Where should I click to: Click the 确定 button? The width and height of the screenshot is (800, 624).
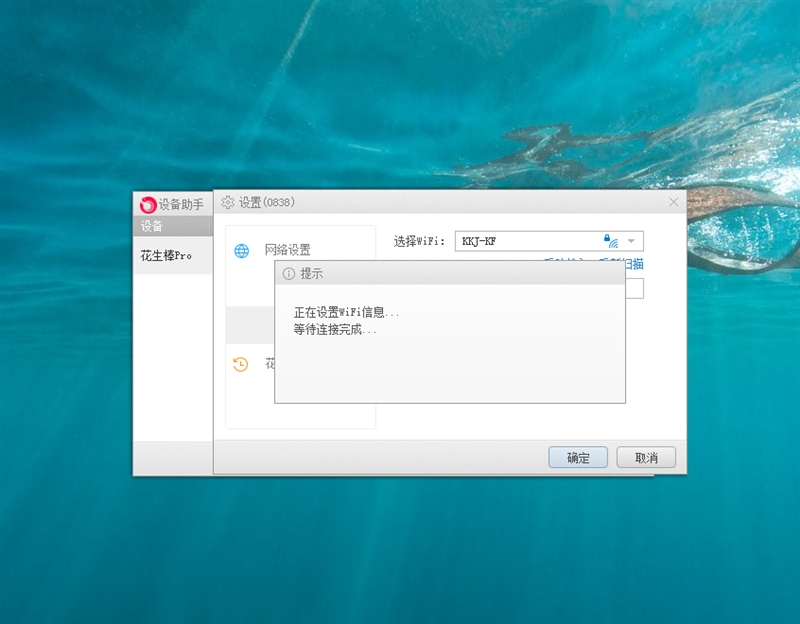click(578, 456)
